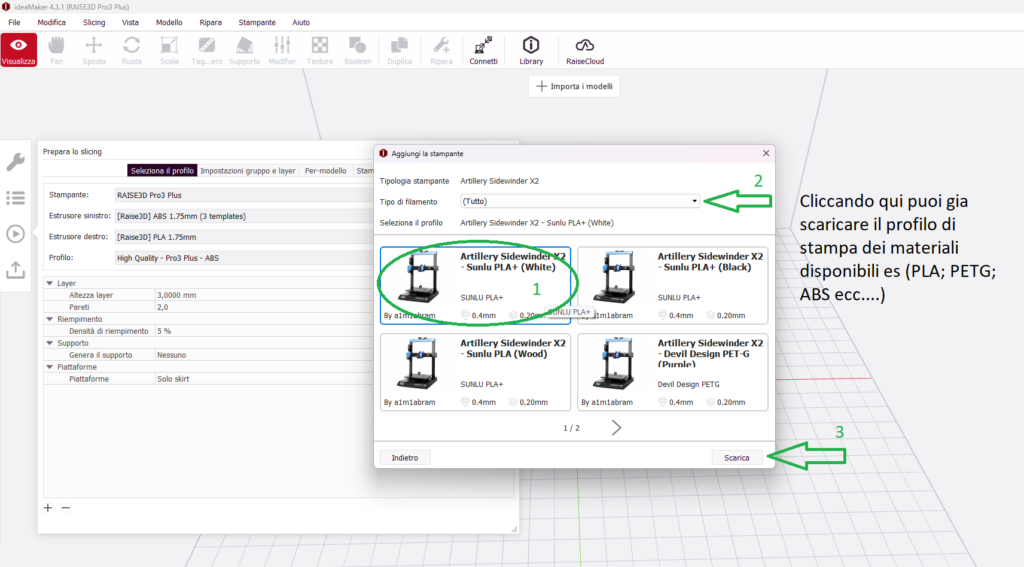Open the Supporto tool
The width and height of the screenshot is (1024, 567).
click(244, 50)
